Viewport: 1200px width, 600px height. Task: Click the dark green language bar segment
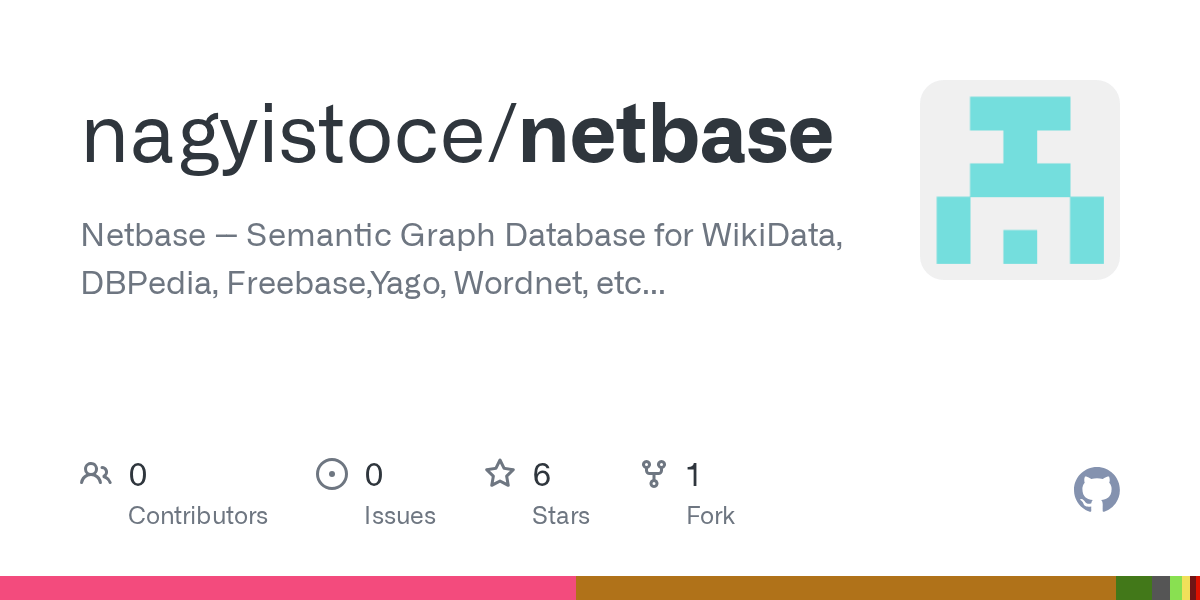click(1133, 588)
